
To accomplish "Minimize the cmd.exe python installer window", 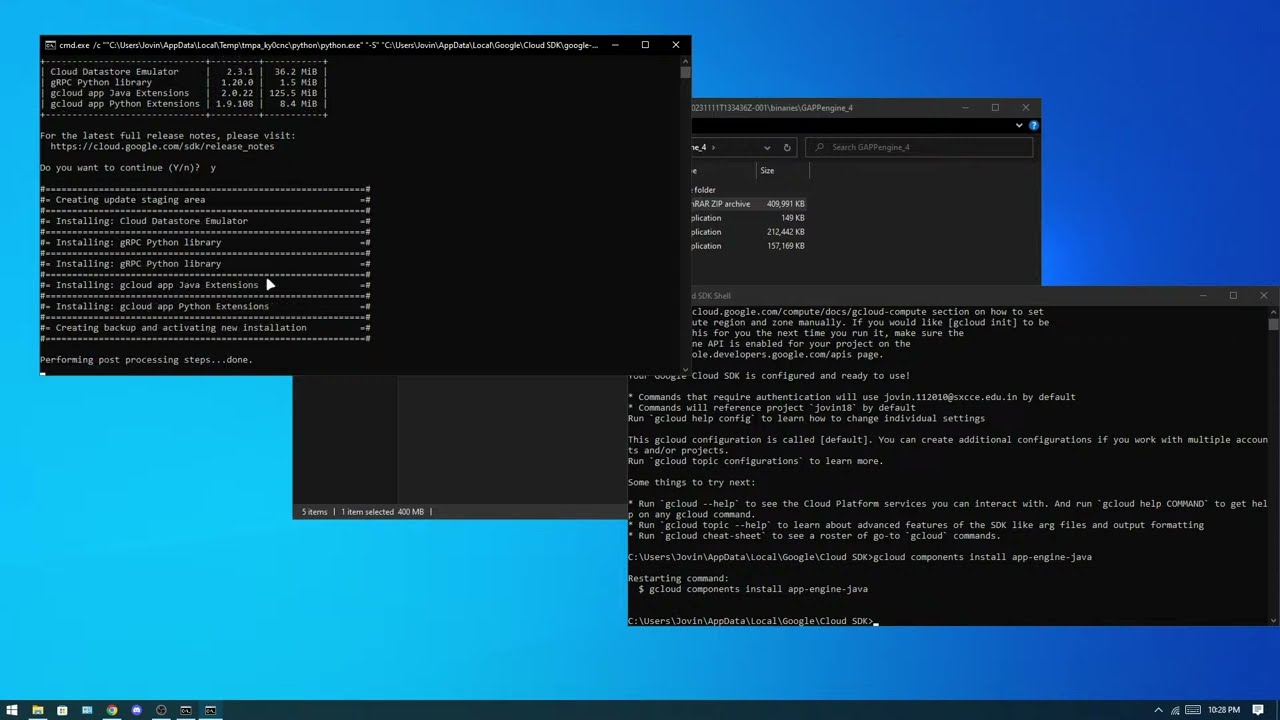I will (x=615, y=45).
